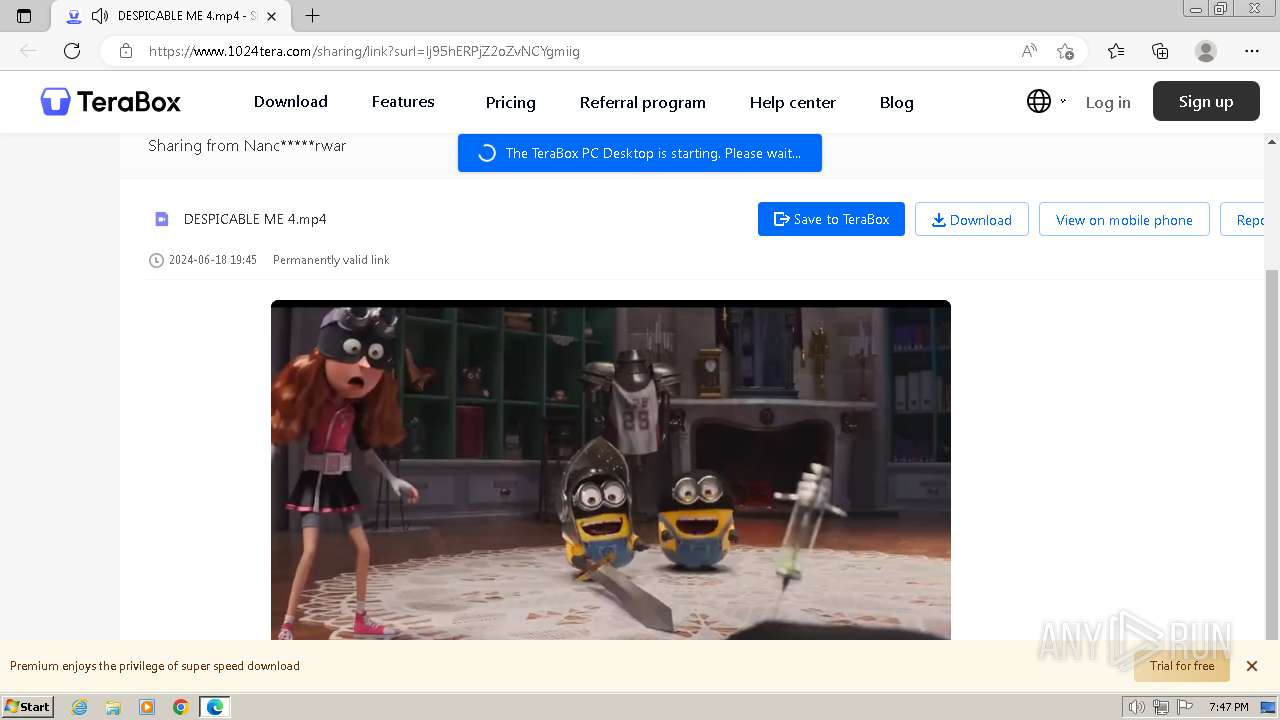Image resolution: width=1280 pixels, height=720 pixels.
Task: Click the Log in link
Action: [x=1108, y=102]
